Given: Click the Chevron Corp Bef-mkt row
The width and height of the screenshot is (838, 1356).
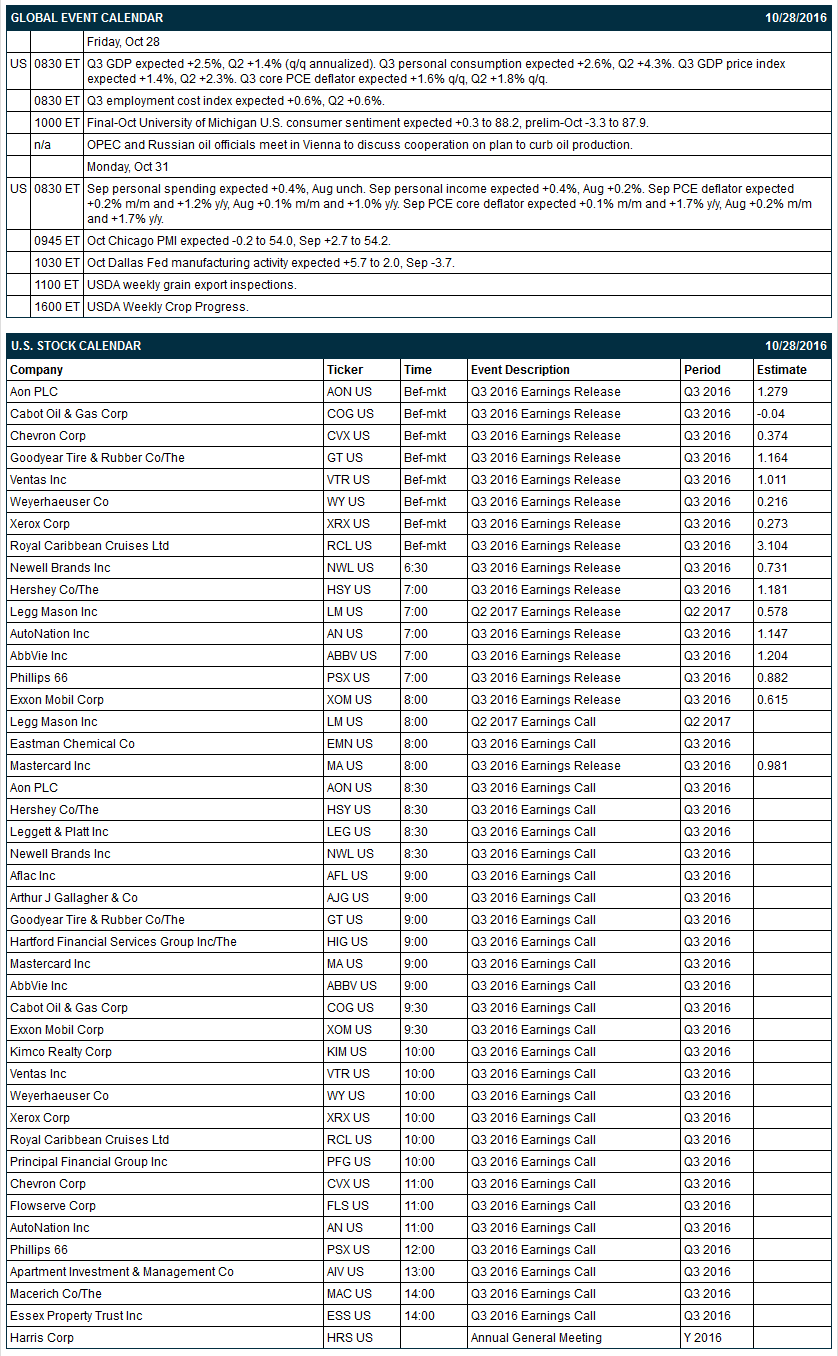Looking at the screenshot, I should [418, 436].
